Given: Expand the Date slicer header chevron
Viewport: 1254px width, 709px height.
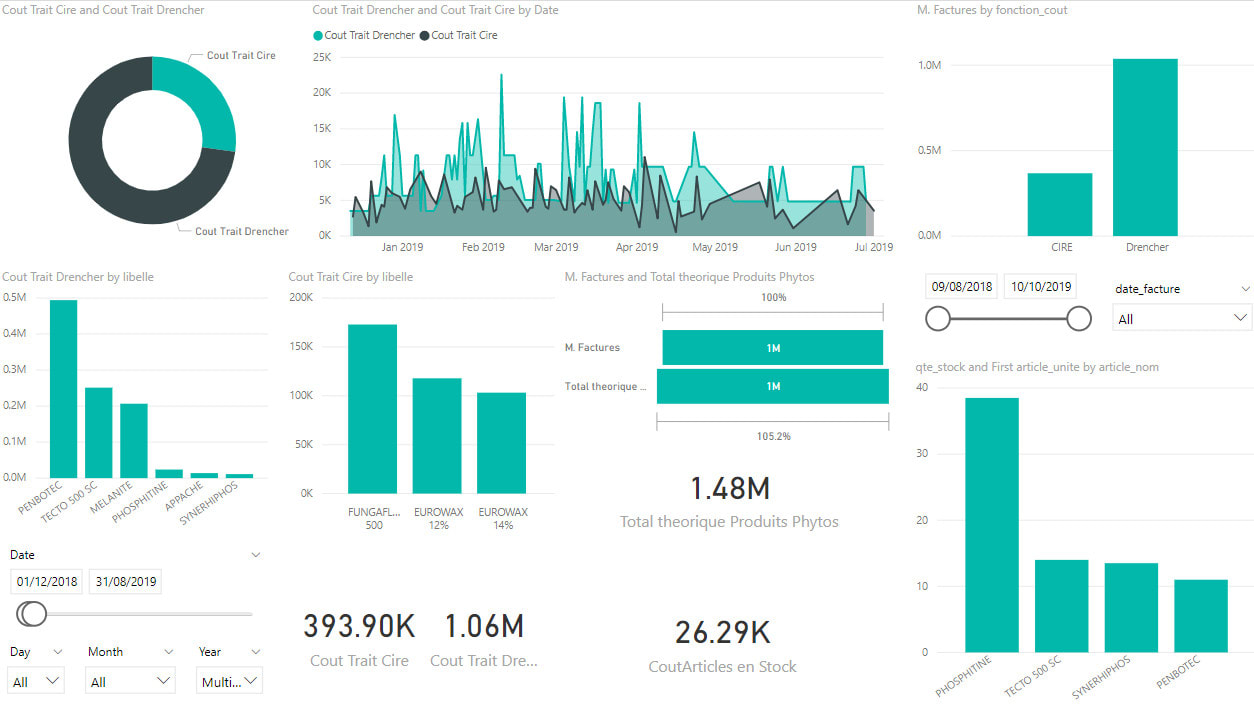Looking at the screenshot, I should pyautogui.click(x=256, y=555).
